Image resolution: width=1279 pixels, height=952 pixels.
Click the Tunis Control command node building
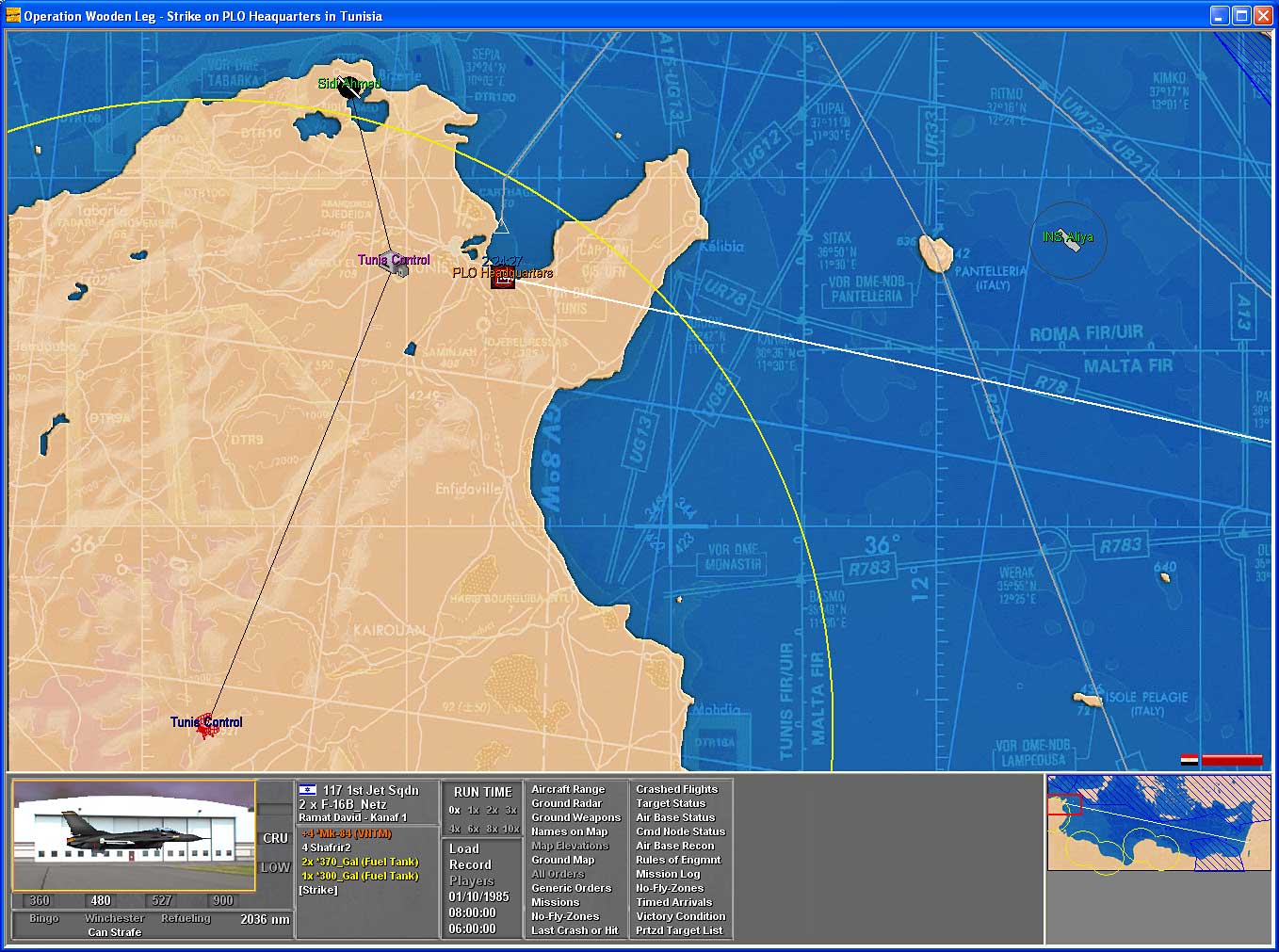(x=395, y=266)
